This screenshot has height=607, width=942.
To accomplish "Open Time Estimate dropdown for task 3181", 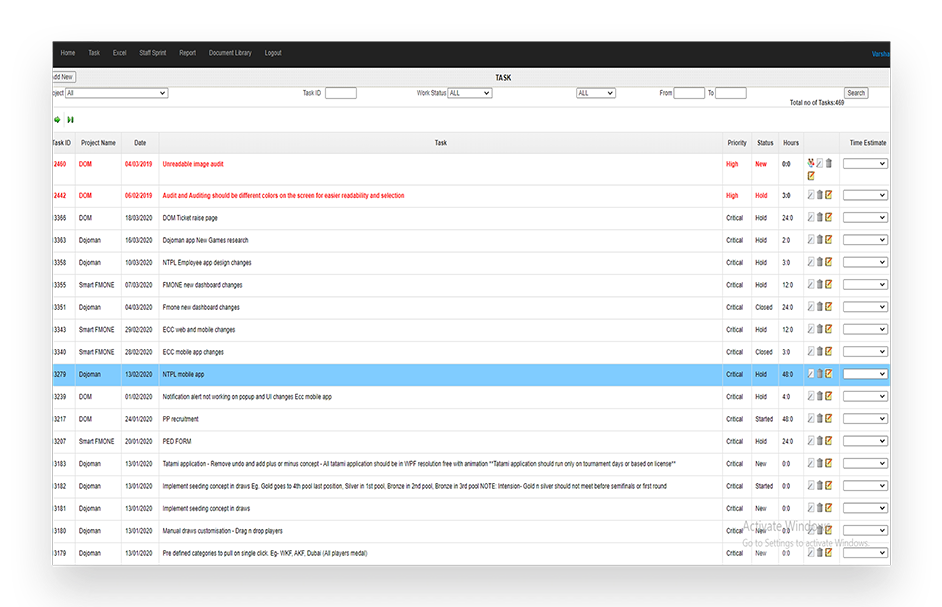I will (865, 508).
